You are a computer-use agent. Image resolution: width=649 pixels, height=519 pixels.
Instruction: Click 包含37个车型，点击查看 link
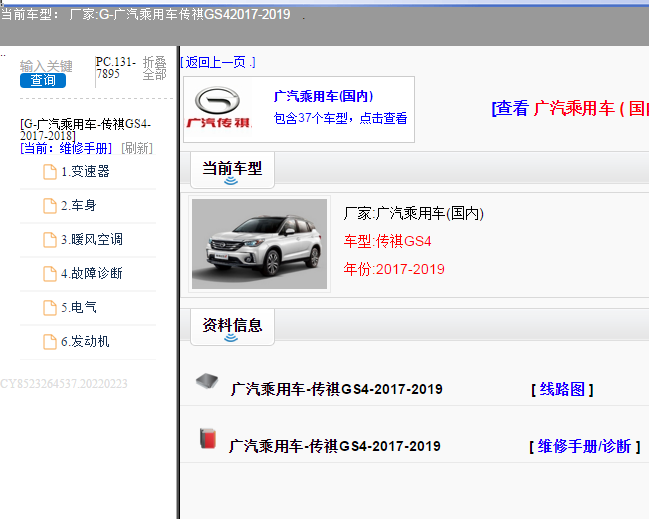pyautogui.click(x=340, y=118)
